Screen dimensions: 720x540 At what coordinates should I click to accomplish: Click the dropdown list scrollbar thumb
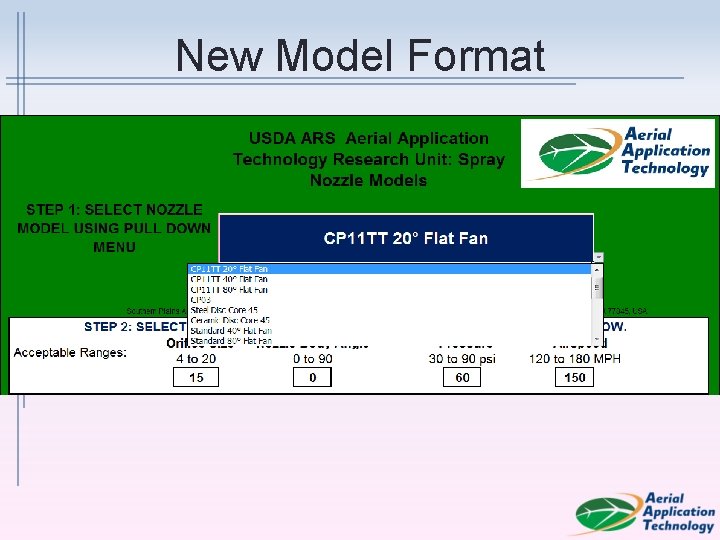coord(597,288)
